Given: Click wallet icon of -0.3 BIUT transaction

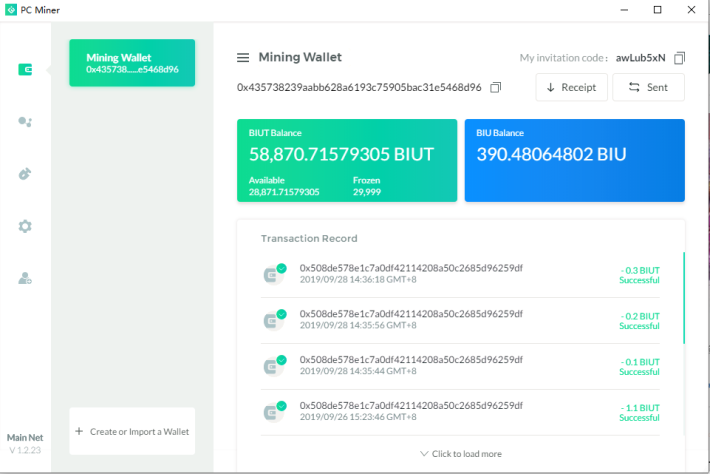Looking at the screenshot, I should tap(274, 273).
